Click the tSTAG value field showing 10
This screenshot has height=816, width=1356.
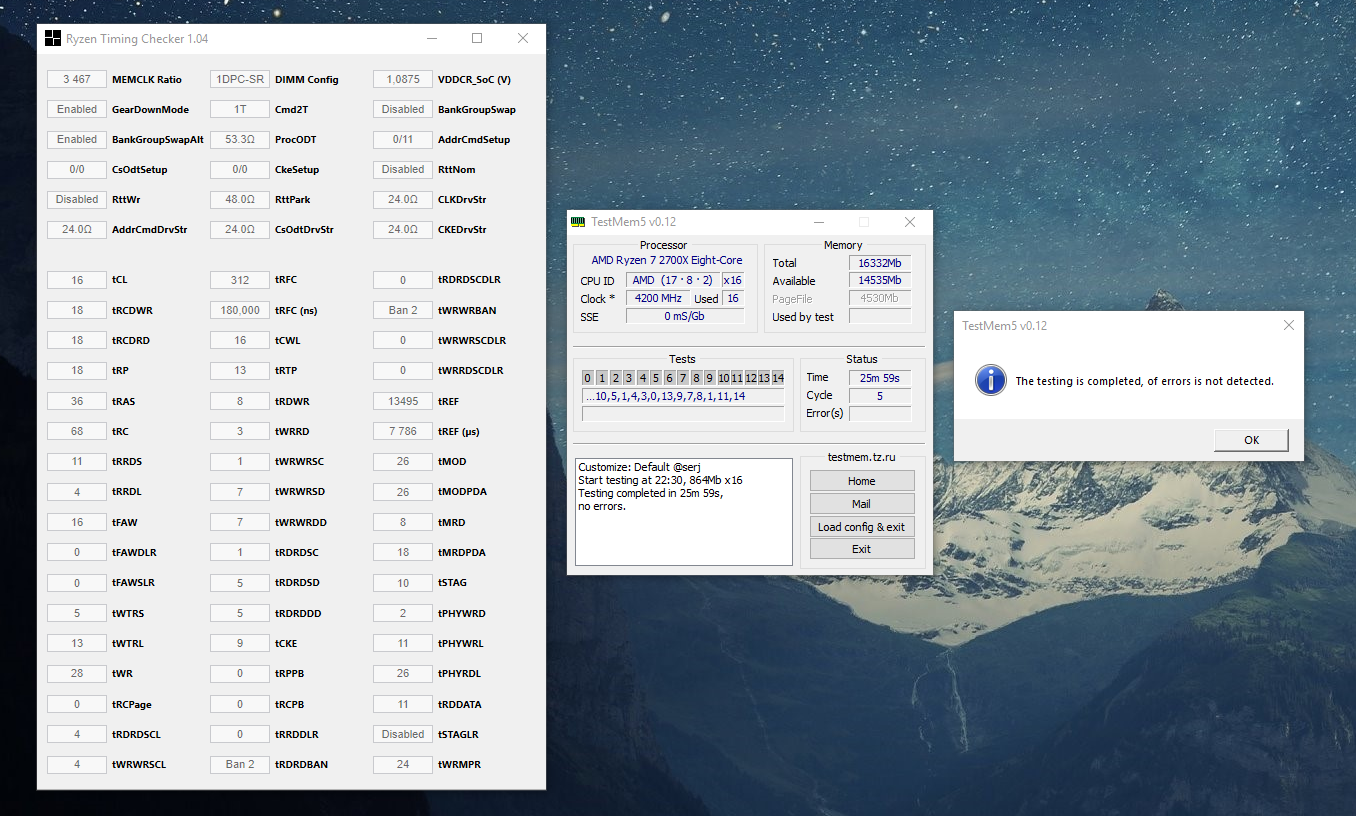tap(403, 583)
